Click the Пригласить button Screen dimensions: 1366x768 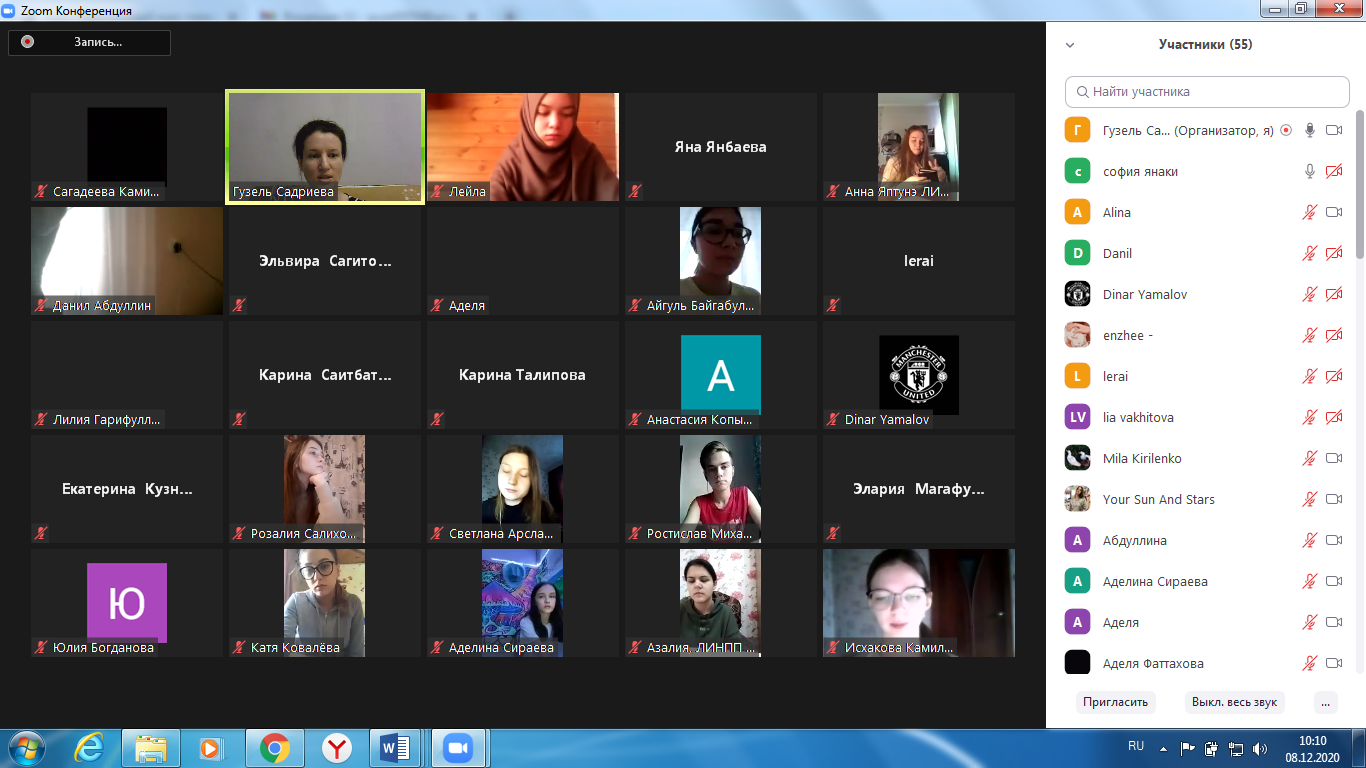[x=1115, y=702]
